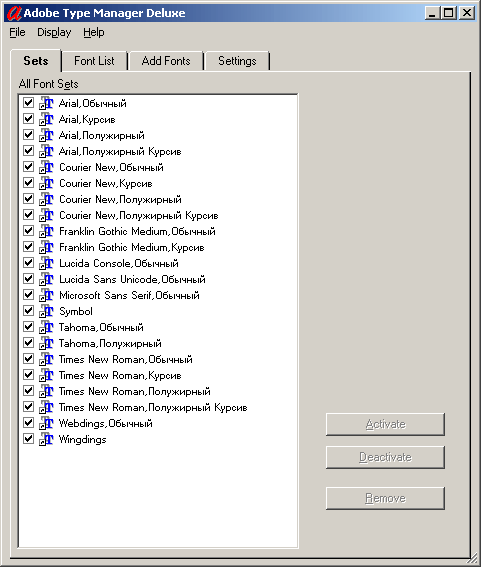Open the Display menu
Image resolution: width=481 pixels, height=567 pixels.
tap(54, 33)
